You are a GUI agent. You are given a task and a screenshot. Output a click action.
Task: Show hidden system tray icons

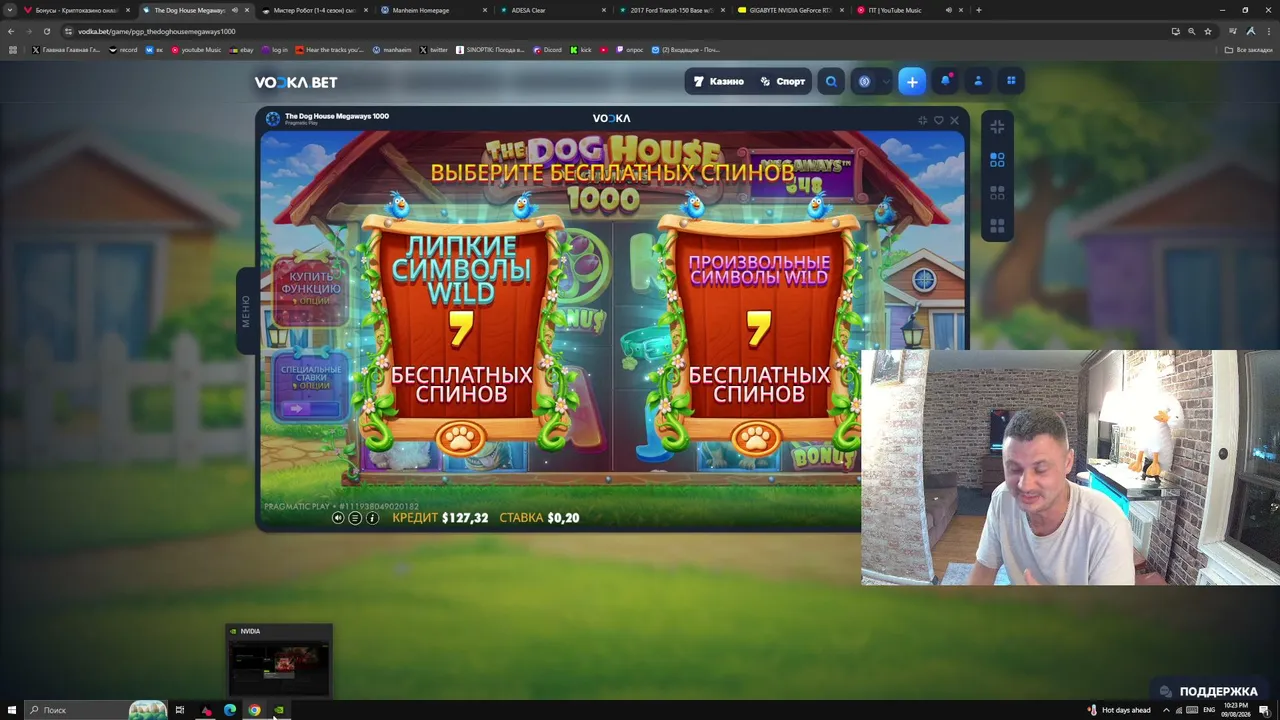point(1165,710)
